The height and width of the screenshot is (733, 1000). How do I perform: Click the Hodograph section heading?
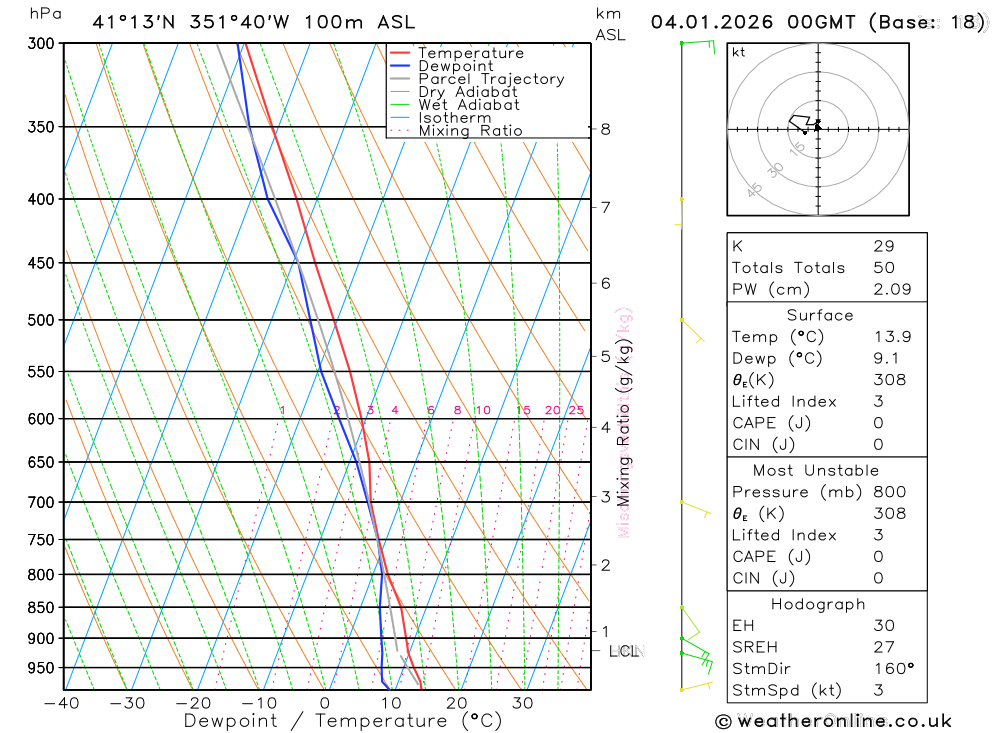(818, 605)
